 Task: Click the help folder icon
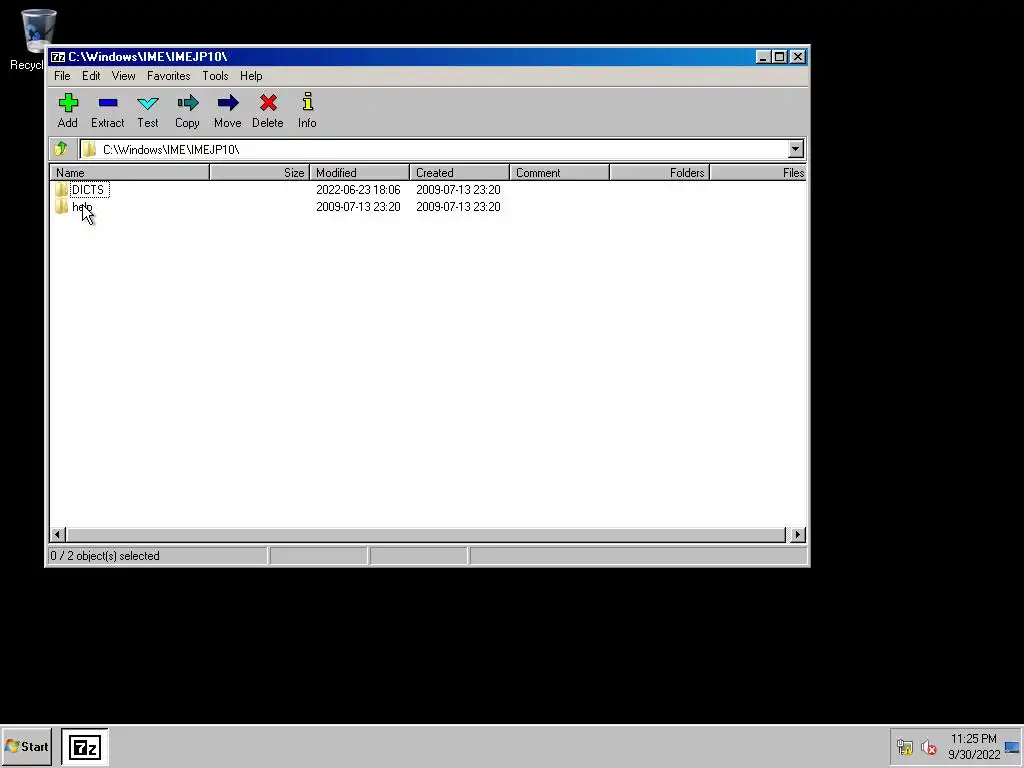61,206
